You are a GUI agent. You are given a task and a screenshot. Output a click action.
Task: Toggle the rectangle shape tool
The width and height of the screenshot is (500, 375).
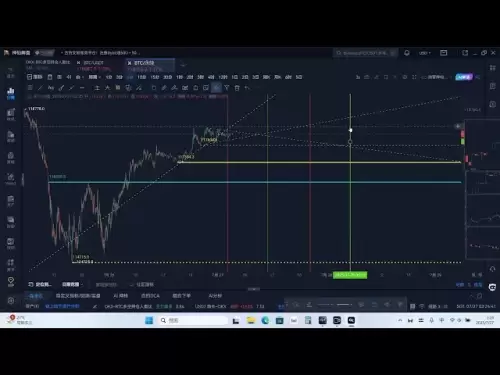click(154, 88)
